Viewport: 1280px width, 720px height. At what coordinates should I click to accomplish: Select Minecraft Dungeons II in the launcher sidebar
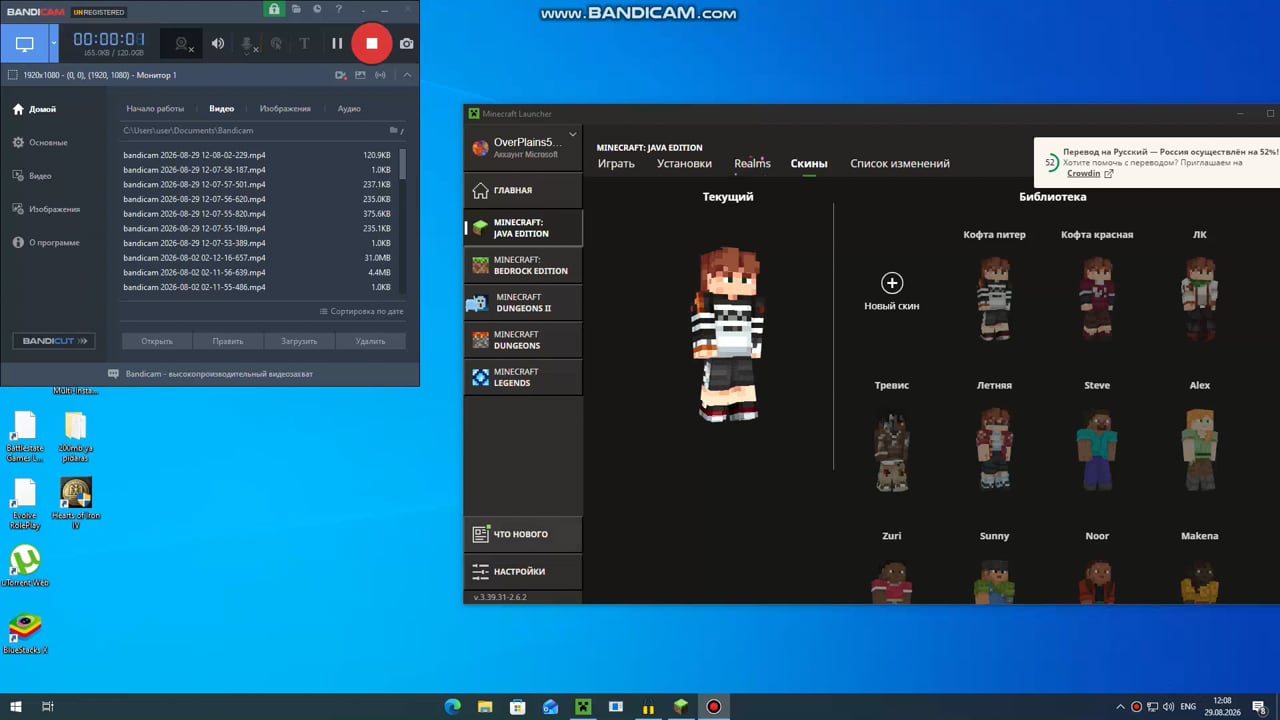tap(523, 303)
